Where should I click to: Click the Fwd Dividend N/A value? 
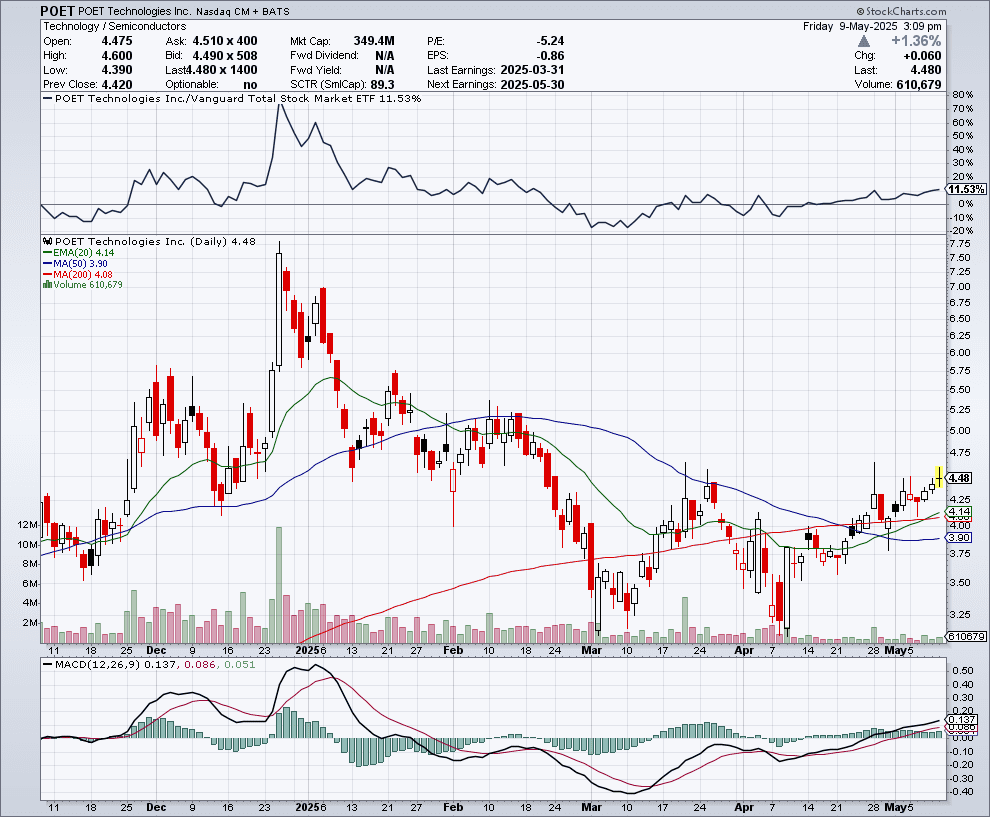(x=385, y=56)
